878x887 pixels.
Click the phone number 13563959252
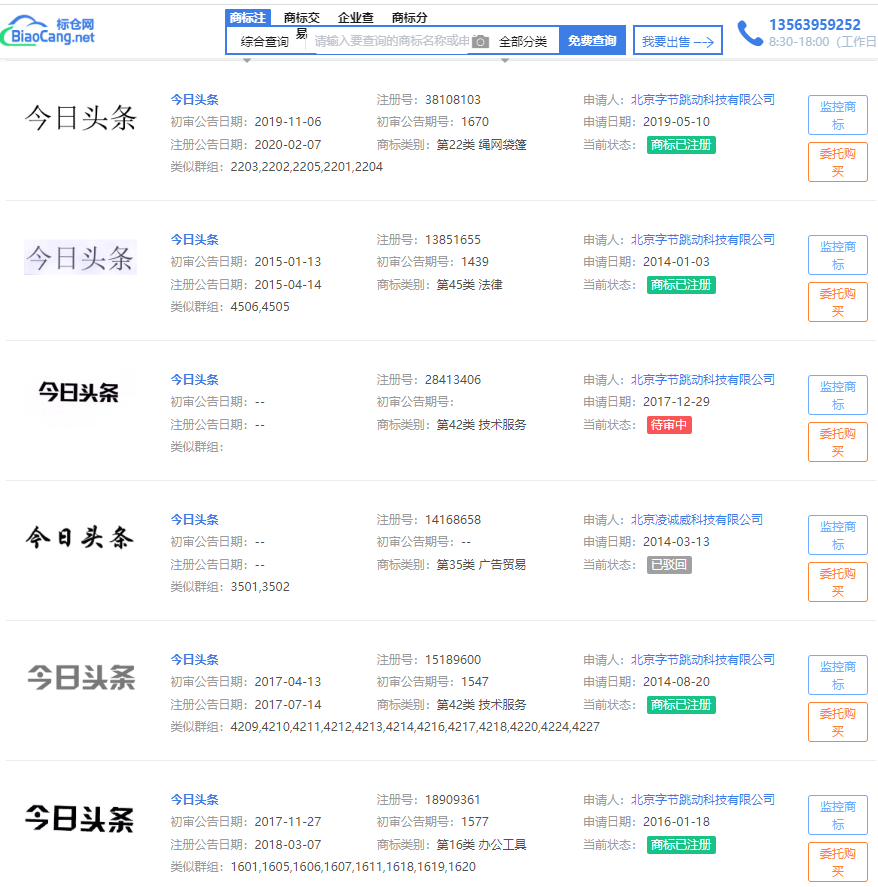(815, 25)
